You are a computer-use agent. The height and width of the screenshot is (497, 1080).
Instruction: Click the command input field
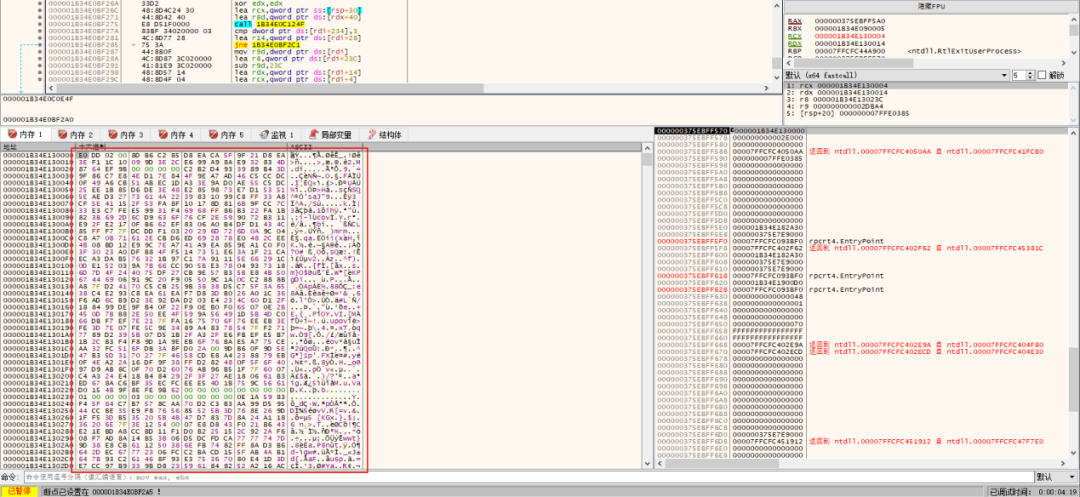pyautogui.click(x=528, y=477)
